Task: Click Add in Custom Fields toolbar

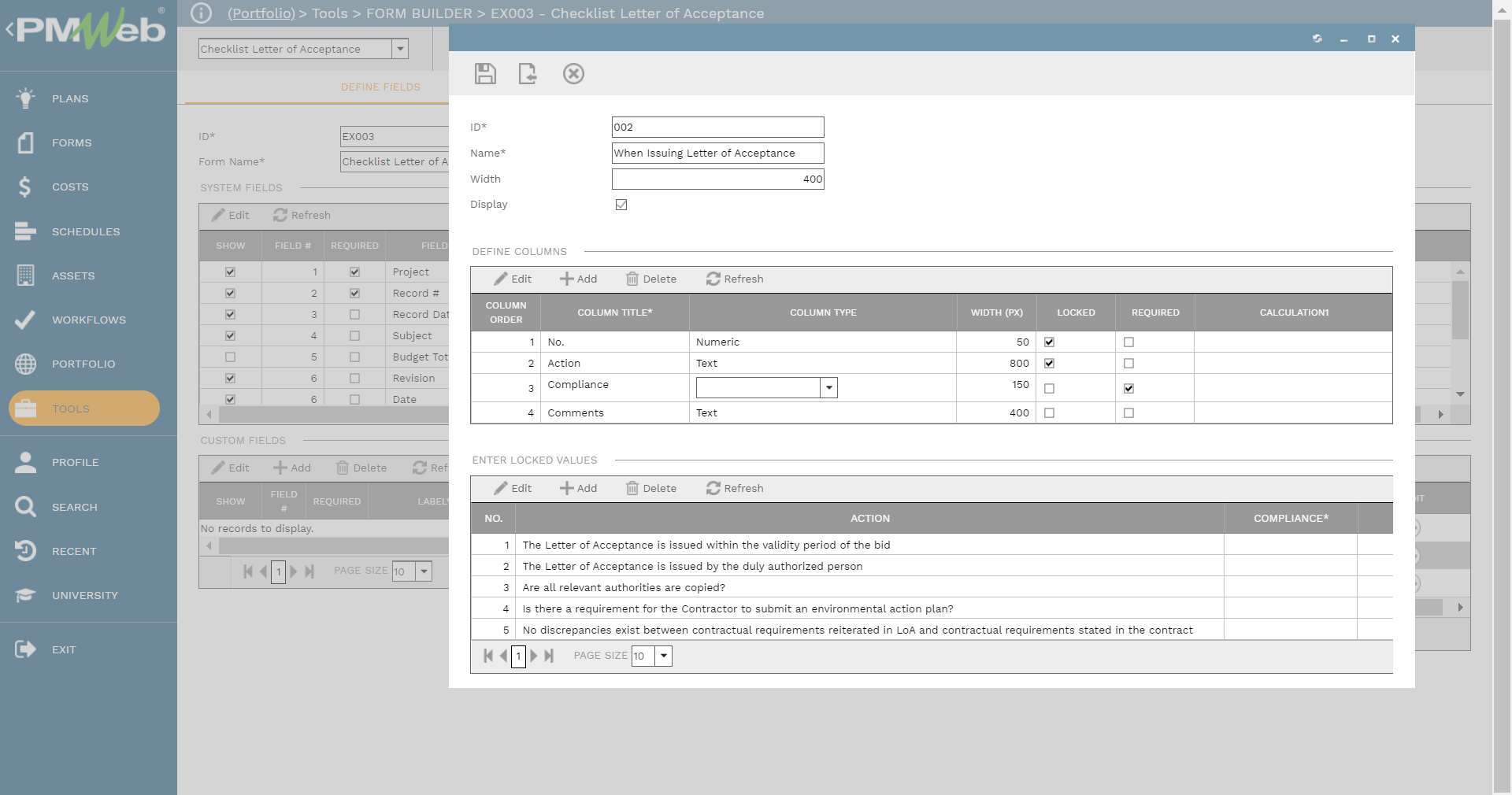Action: tap(292, 468)
